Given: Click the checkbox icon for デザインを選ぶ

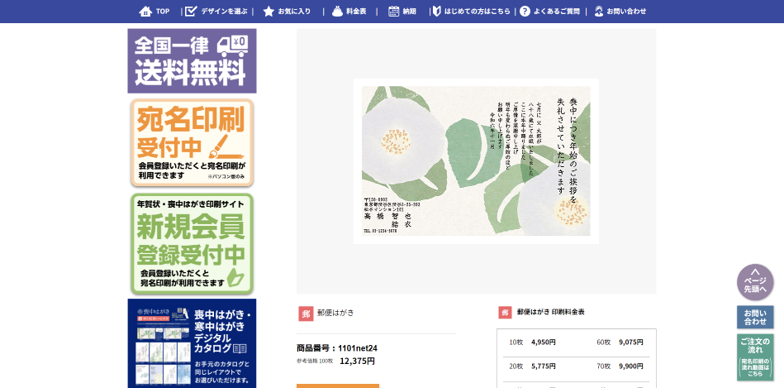Looking at the screenshot, I should [x=190, y=11].
